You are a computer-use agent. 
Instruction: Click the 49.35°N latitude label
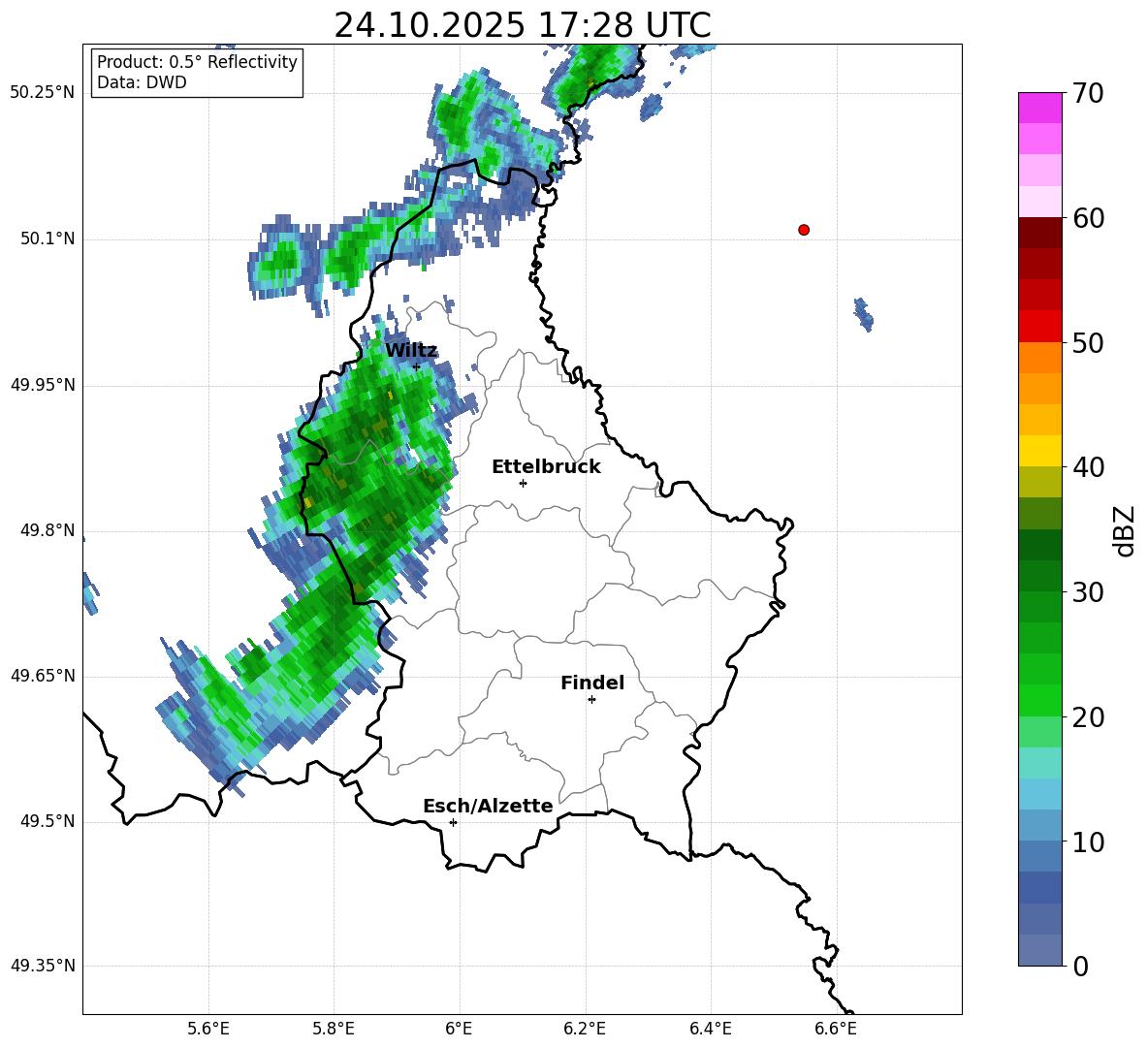coord(43,966)
